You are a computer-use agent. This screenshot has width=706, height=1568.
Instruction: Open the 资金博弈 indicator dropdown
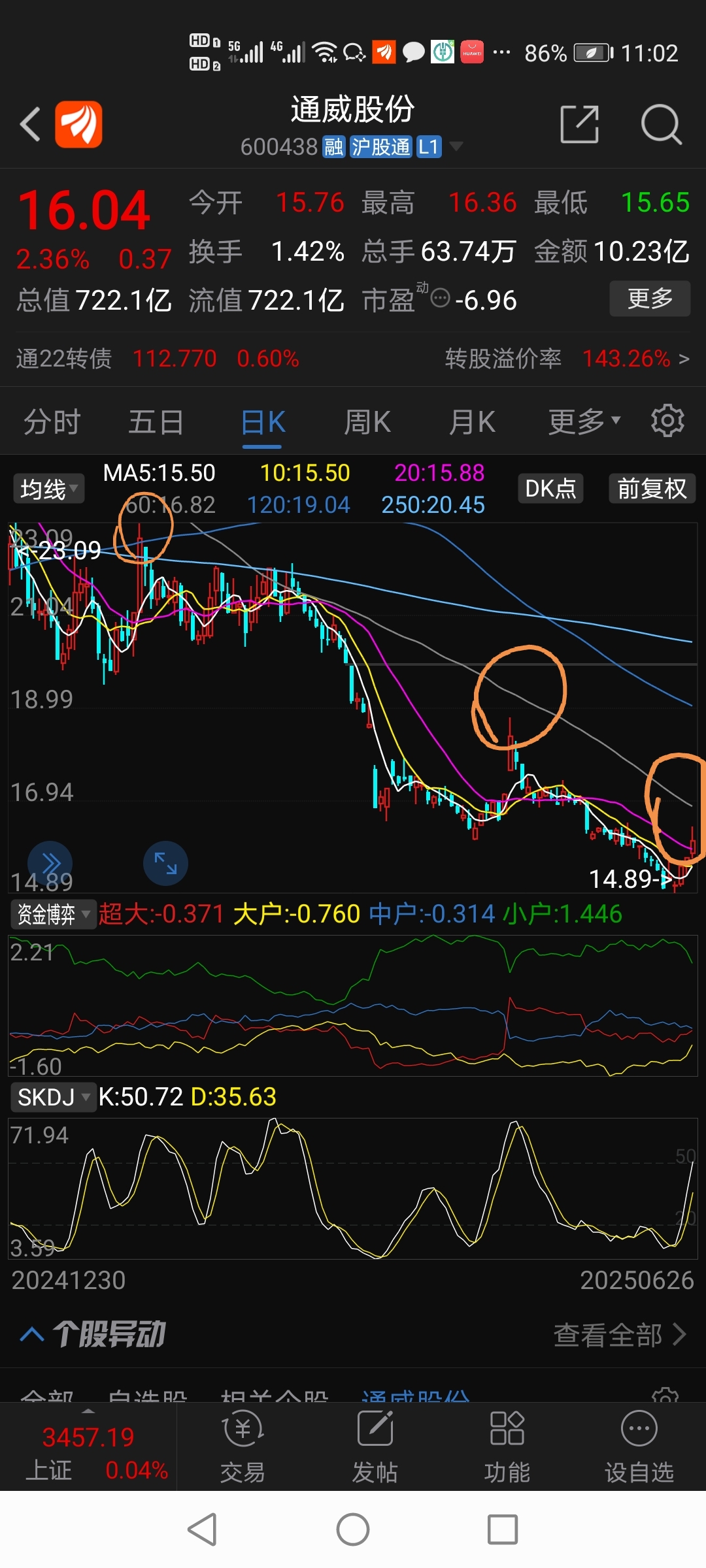(54, 913)
